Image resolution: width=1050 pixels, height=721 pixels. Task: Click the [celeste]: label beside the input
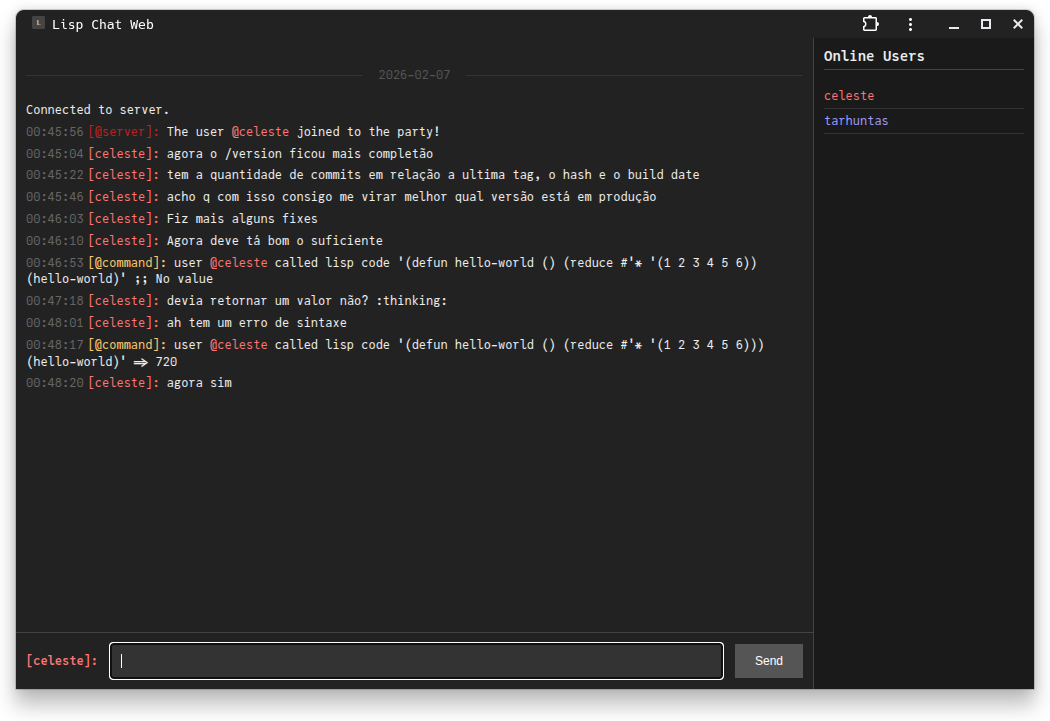click(62, 661)
